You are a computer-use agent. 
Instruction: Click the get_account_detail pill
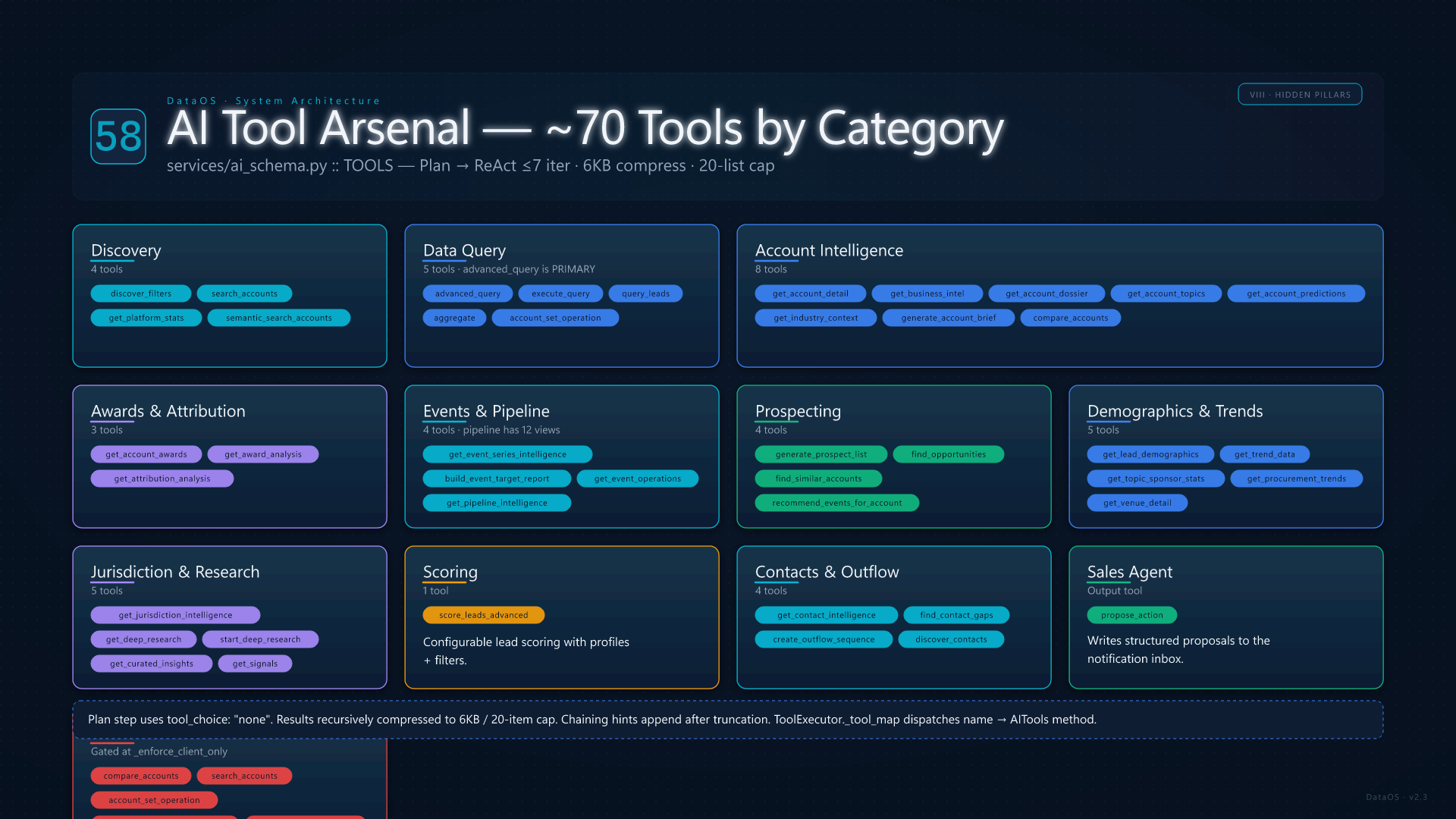coord(811,293)
